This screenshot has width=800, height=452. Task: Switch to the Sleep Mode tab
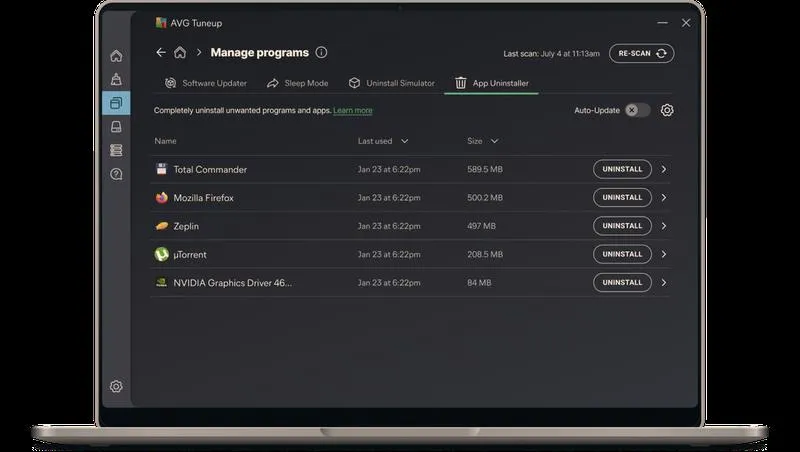(x=297, y=83)
